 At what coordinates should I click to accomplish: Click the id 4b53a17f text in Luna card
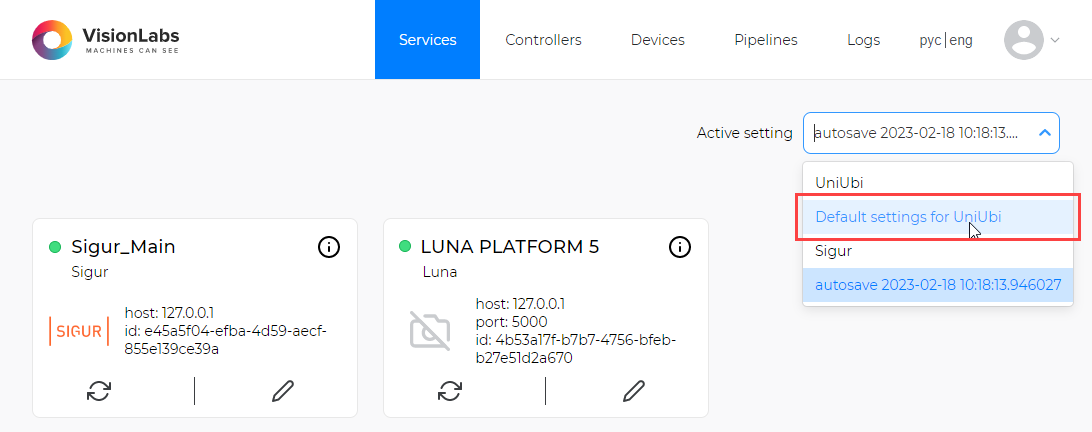click(575, 349)
